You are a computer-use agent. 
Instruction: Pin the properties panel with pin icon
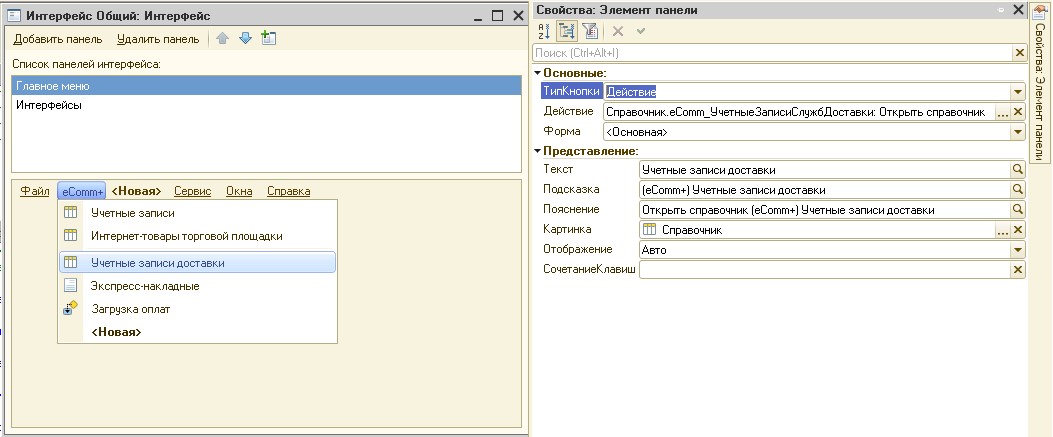coord(999,9)
